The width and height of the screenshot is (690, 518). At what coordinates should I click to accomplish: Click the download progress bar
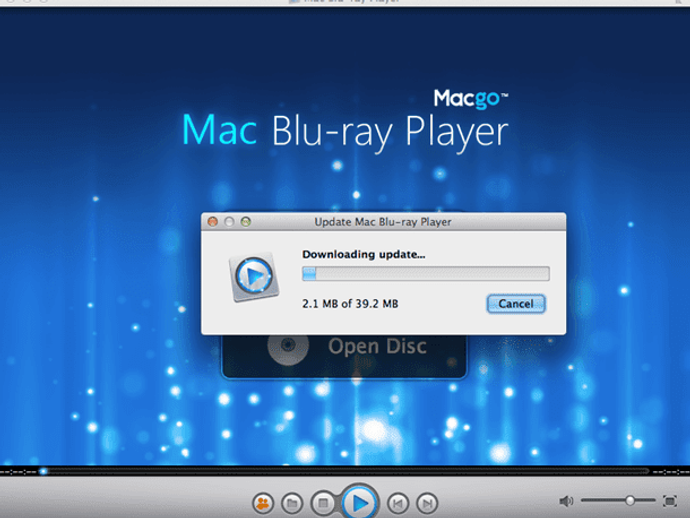click(426, 273)
